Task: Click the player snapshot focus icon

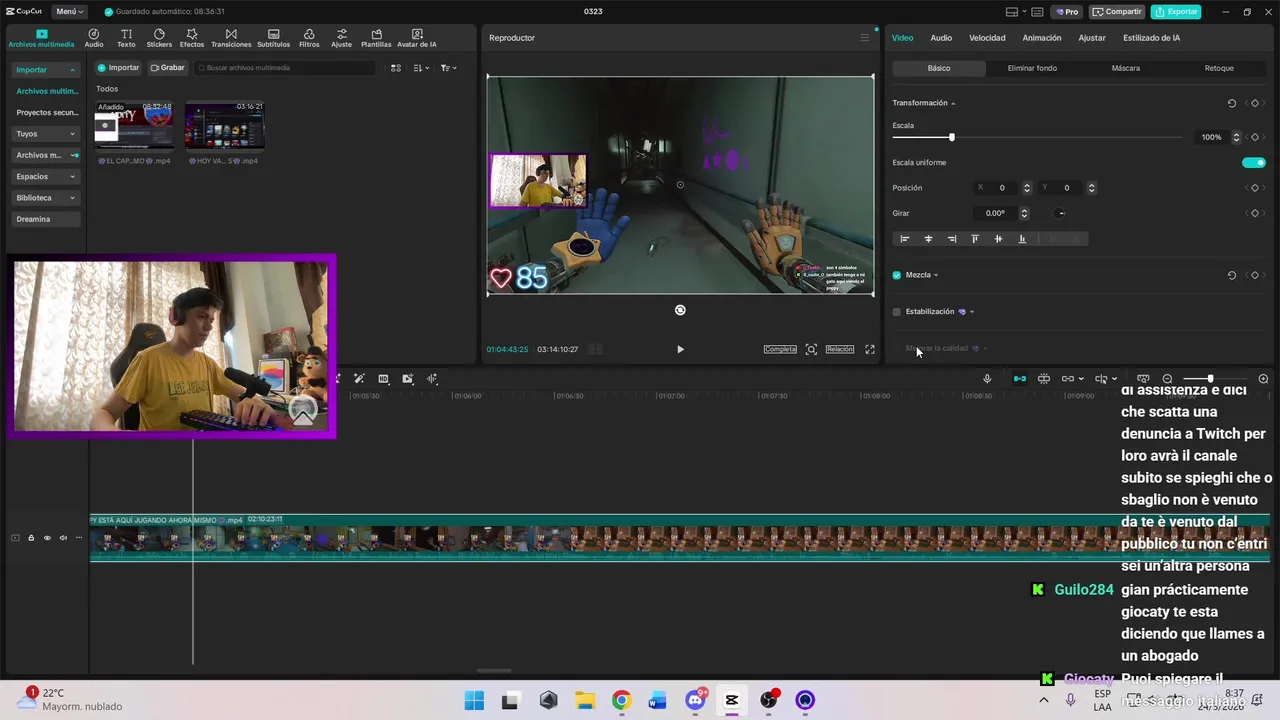Action: tap(811, 349)
